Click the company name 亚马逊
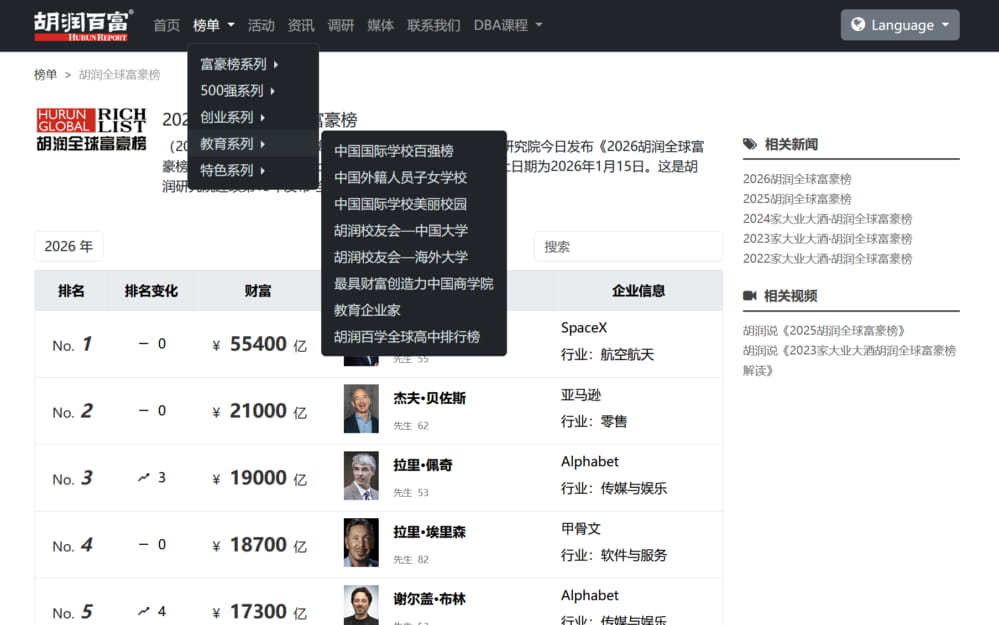This screenshot has width=999, height=625. pyautogui.click(x=580, y=395)
